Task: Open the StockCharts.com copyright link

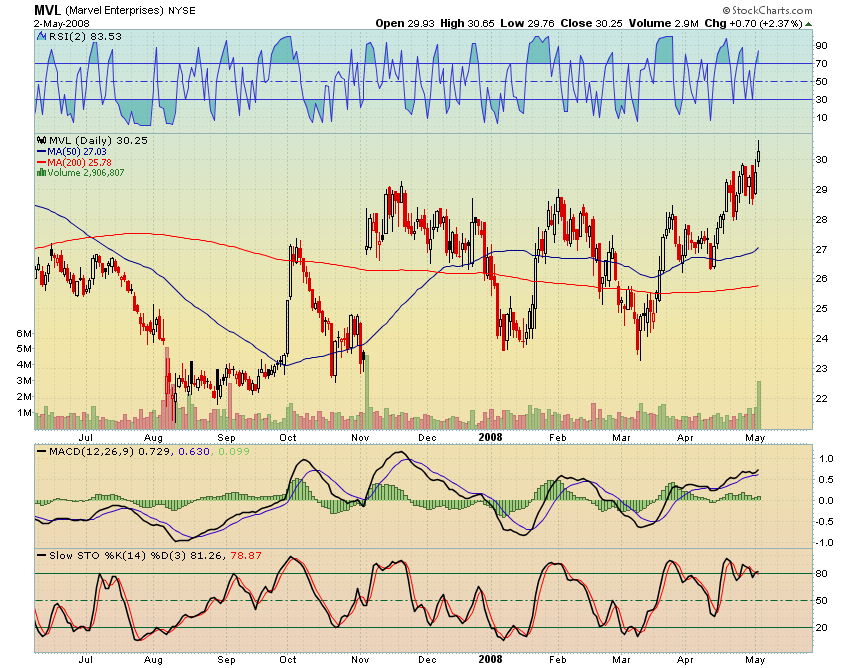Action: (768, 10)
